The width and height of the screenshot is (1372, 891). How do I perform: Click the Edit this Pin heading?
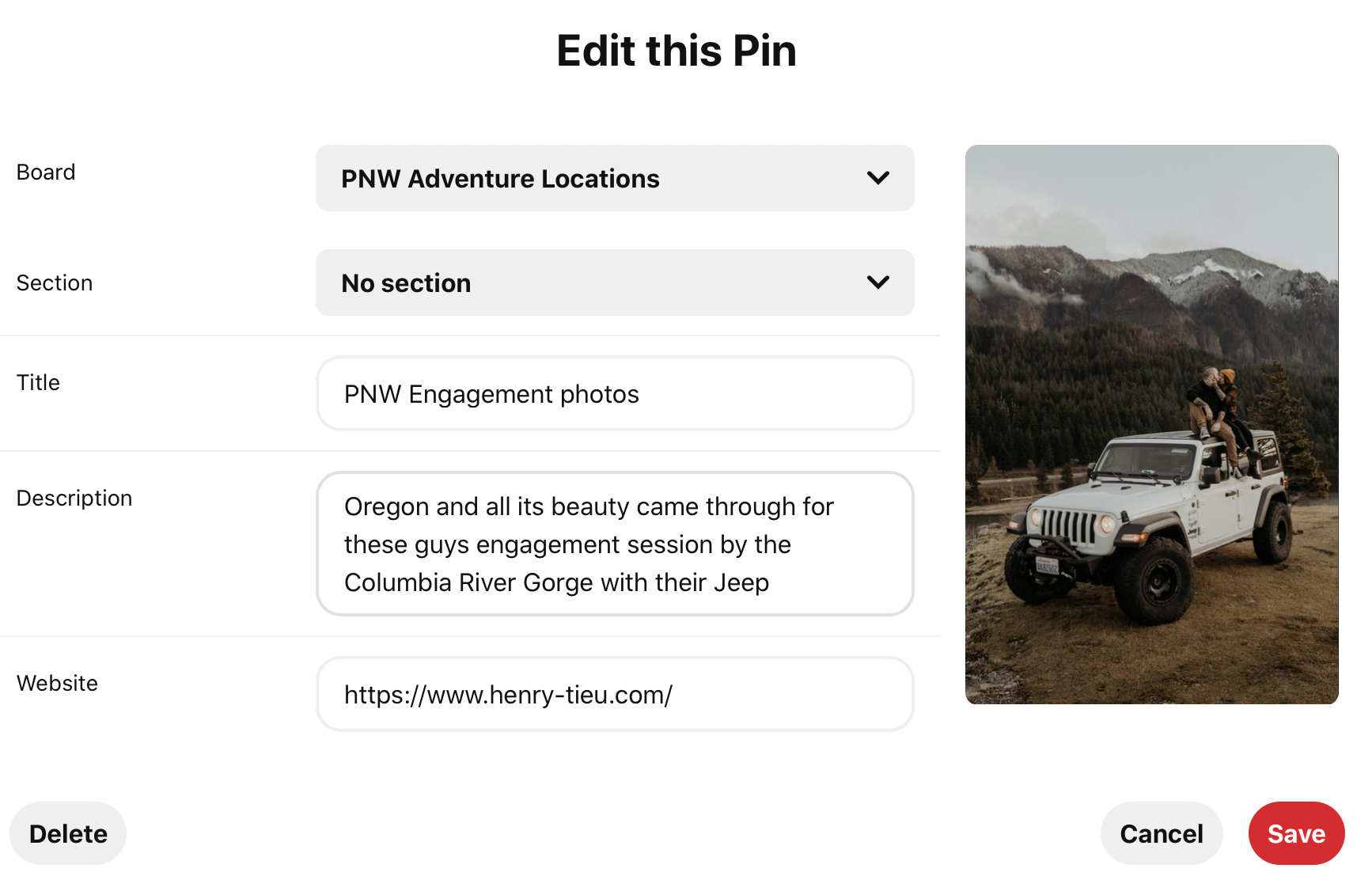(x=677, y=51)
